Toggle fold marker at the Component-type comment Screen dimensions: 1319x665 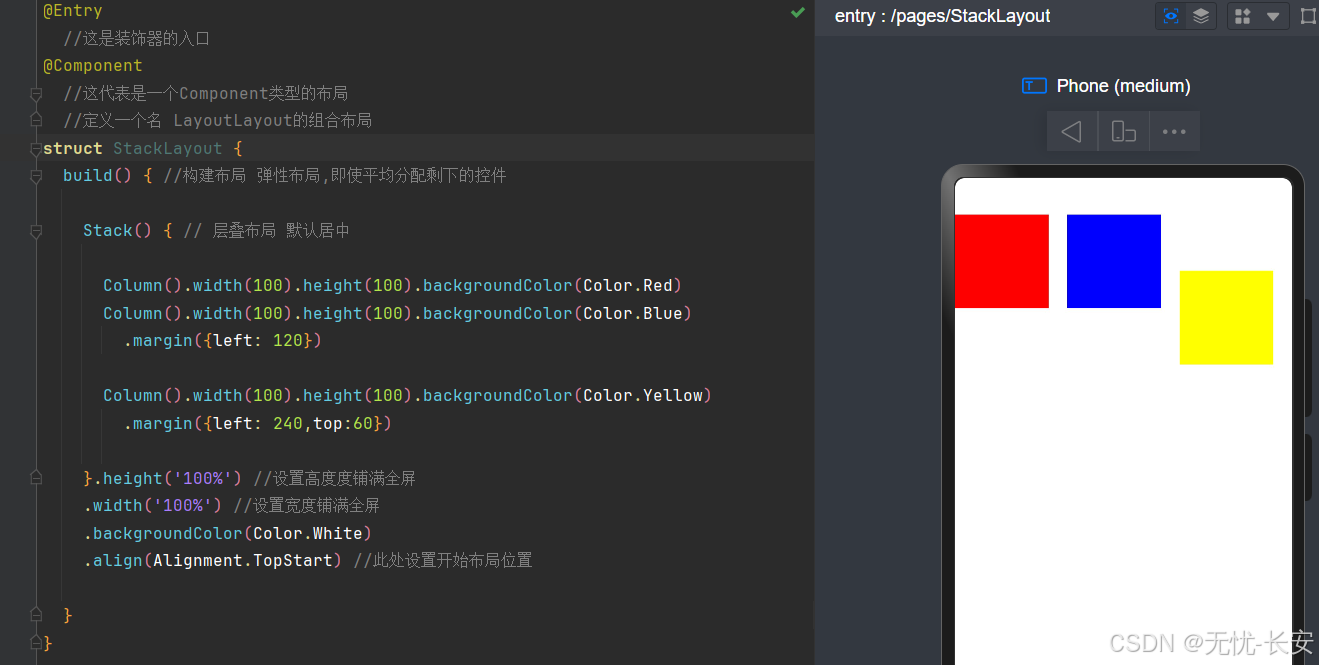point(36,94)
